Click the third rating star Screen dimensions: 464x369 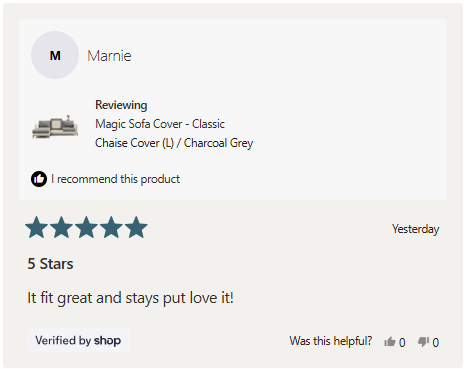coord(86,227)
